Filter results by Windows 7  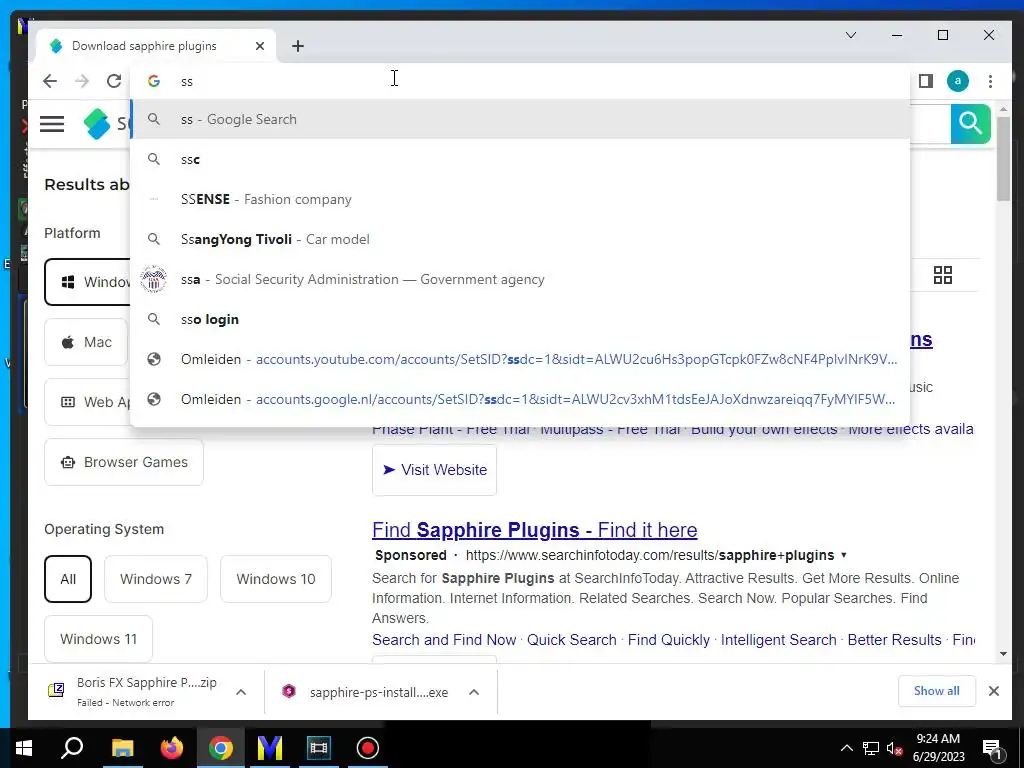point(156,579)
